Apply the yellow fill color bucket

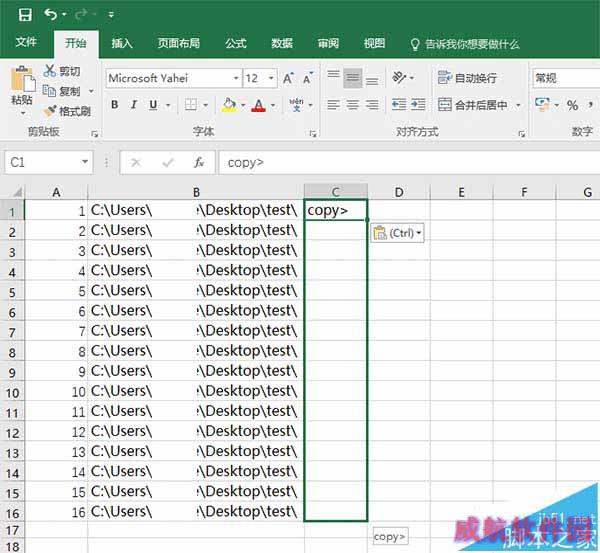pyautogui.click(x=229, y=105)
